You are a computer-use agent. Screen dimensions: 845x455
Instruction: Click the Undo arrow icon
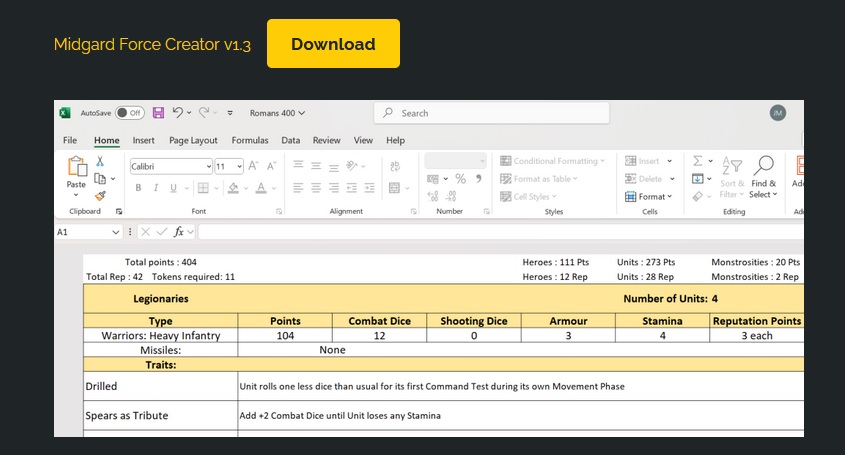tap(177, 112)
